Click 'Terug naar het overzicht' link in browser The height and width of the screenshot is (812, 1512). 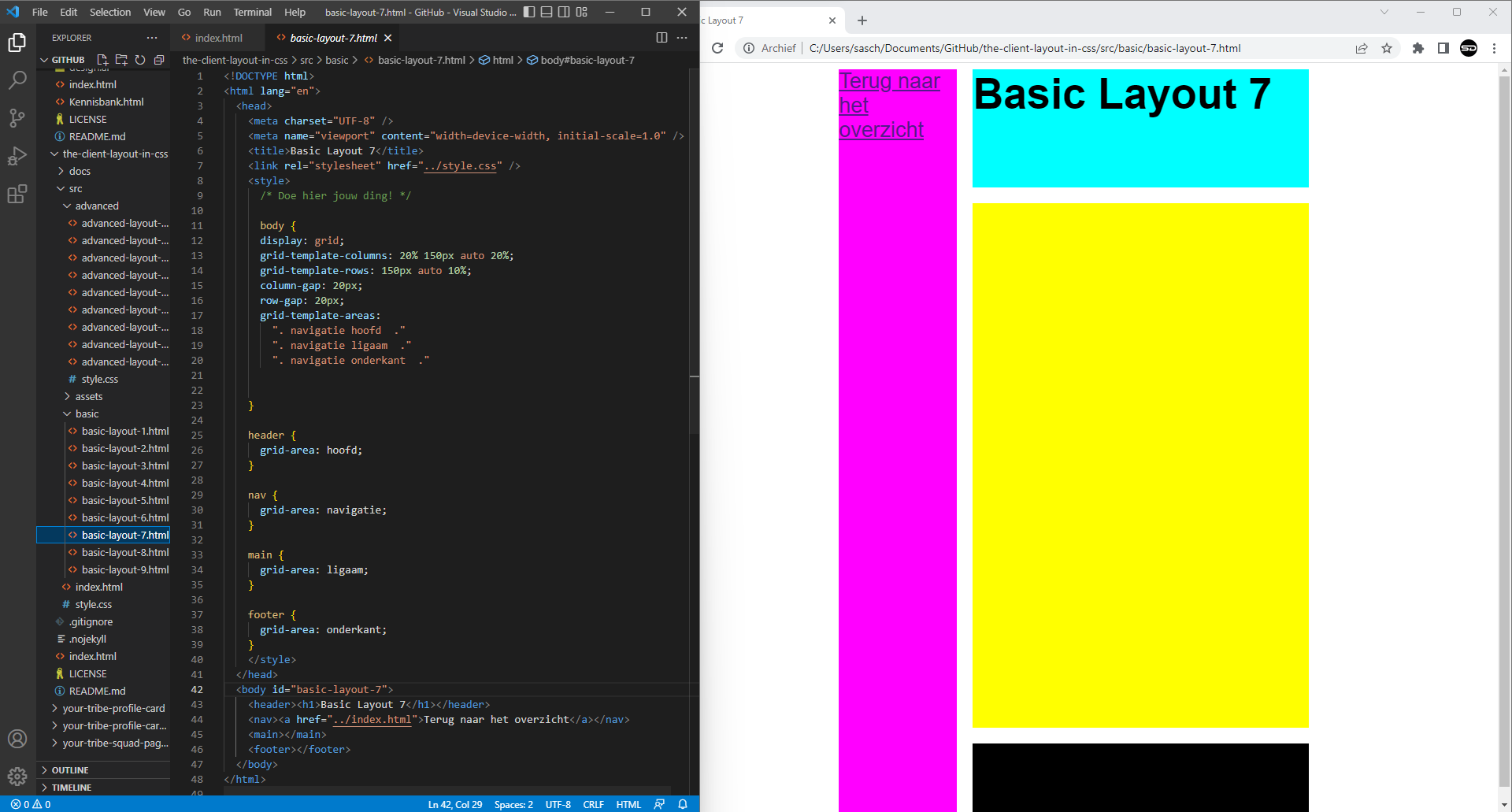(x=889, y=105)
